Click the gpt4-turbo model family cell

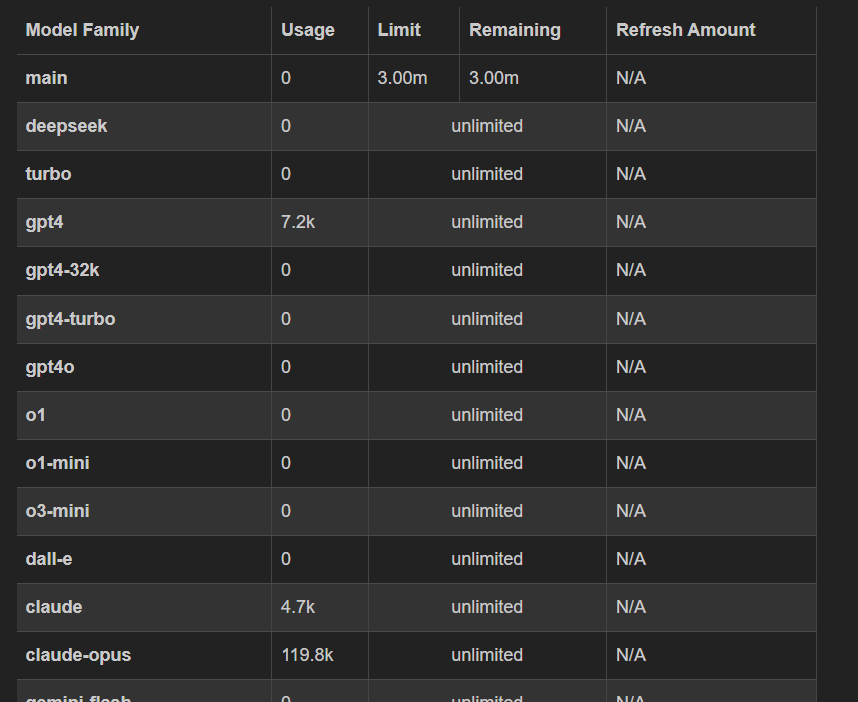click(144, 319)
